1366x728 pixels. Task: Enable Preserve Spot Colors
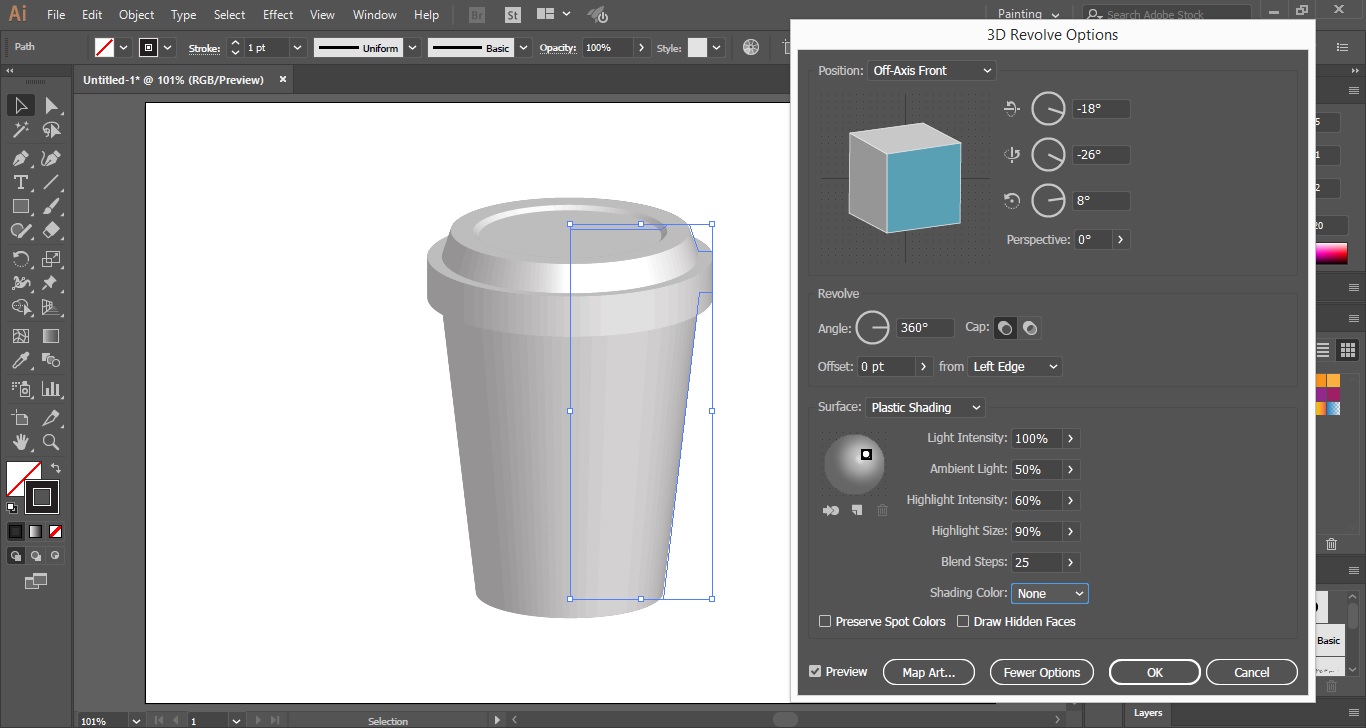coord(825,621)
